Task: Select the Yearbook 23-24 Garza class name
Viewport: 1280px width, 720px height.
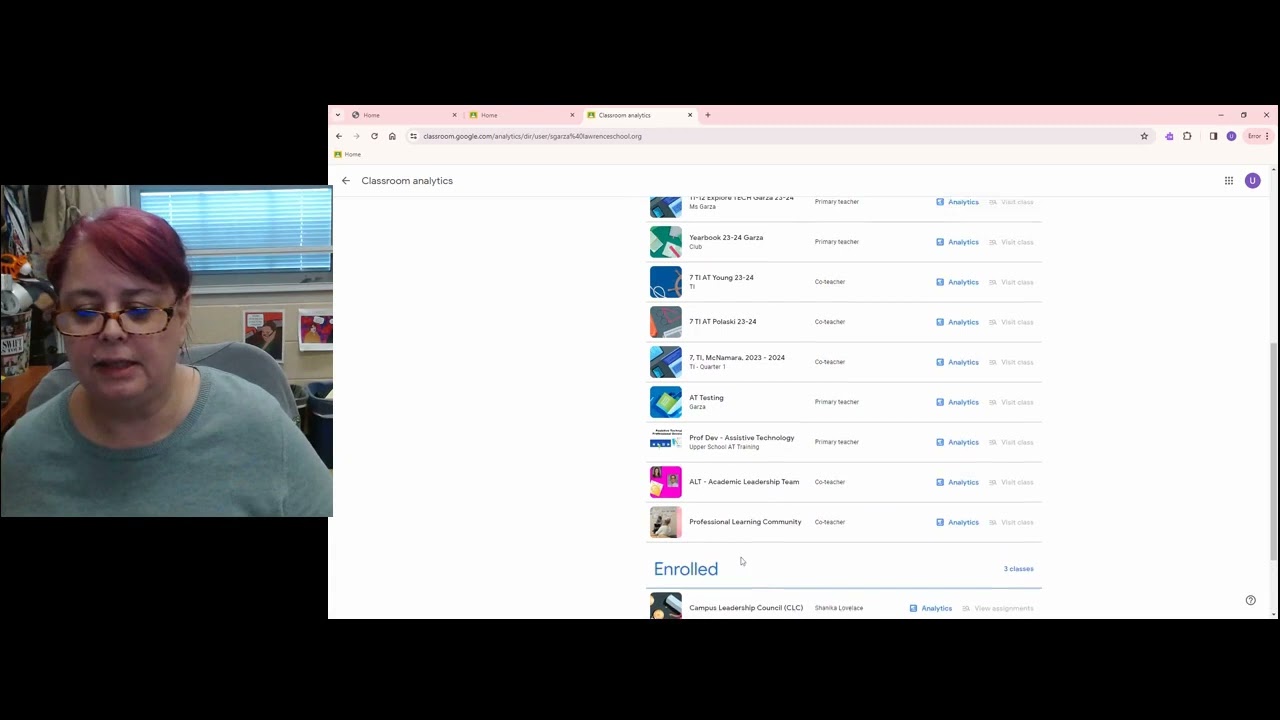Action: (x=726, y=238)
